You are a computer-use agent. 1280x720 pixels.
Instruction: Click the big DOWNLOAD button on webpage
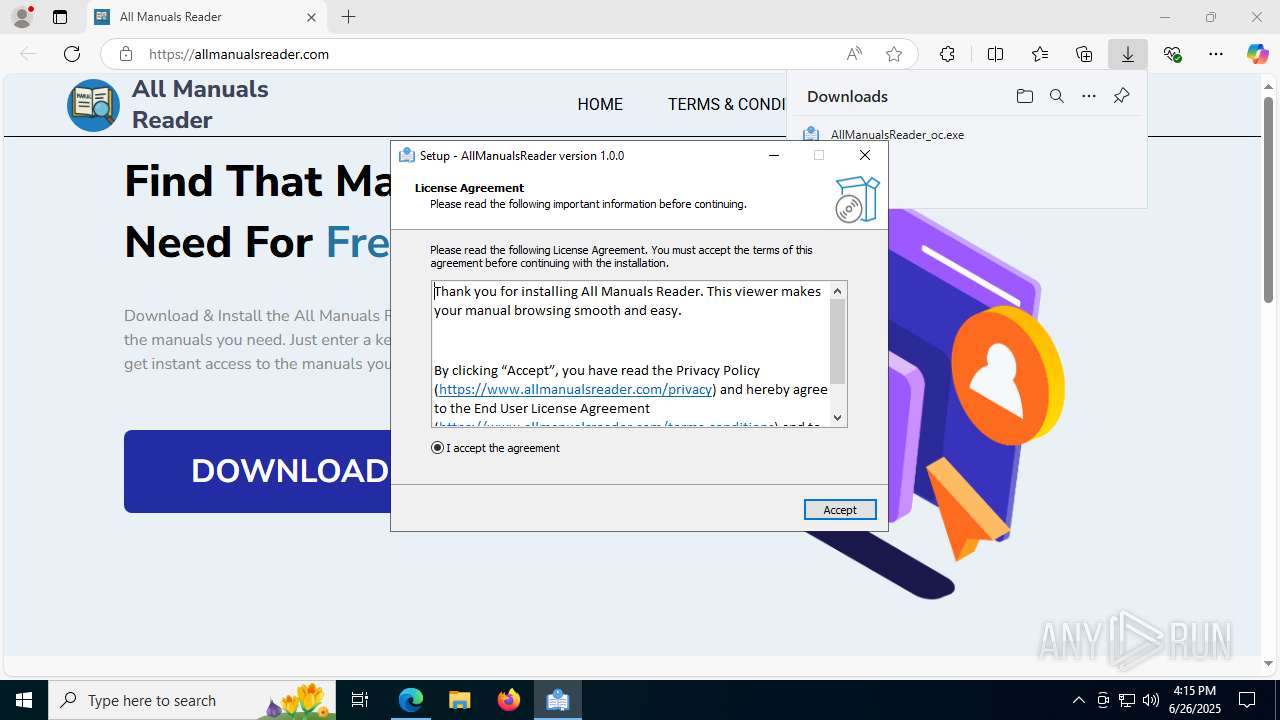(x=257, y=471)
